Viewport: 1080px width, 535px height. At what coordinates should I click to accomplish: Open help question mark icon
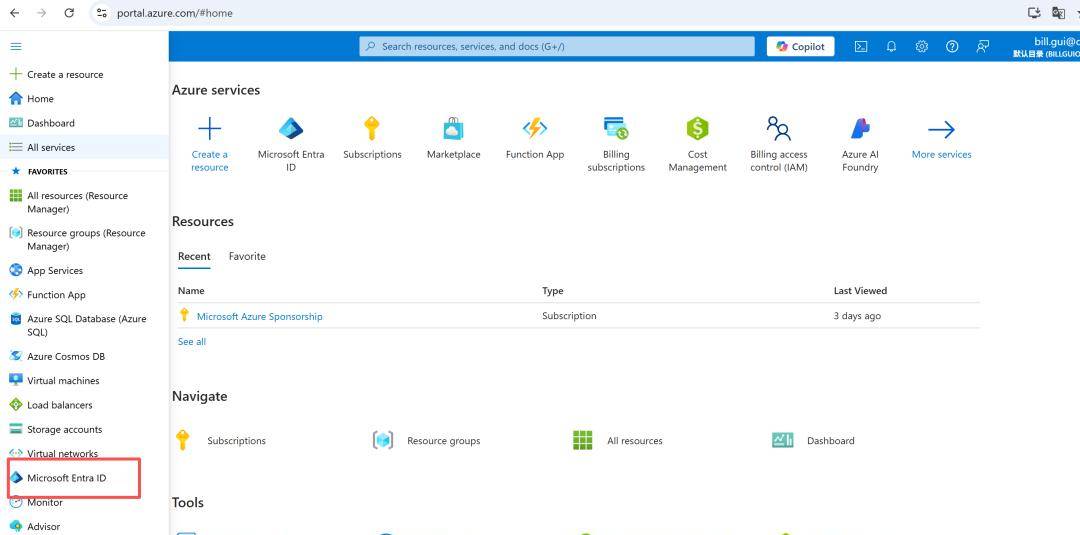pyautogui.click(x=952, y=46)
